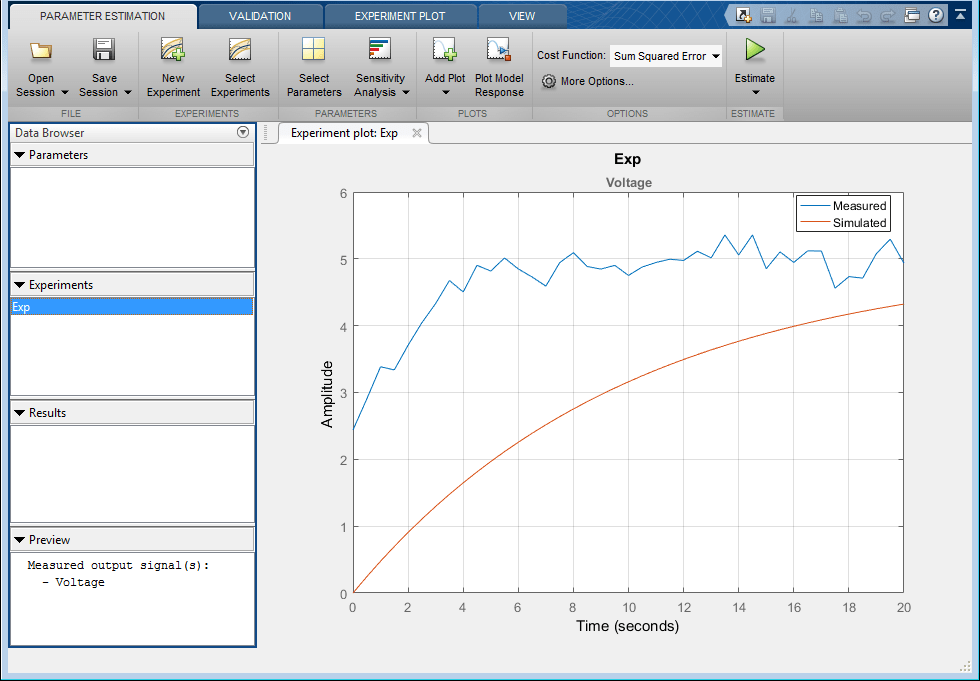Select the Exp experiment in the list
Viewport: 980px width, 681px height.
132,307
